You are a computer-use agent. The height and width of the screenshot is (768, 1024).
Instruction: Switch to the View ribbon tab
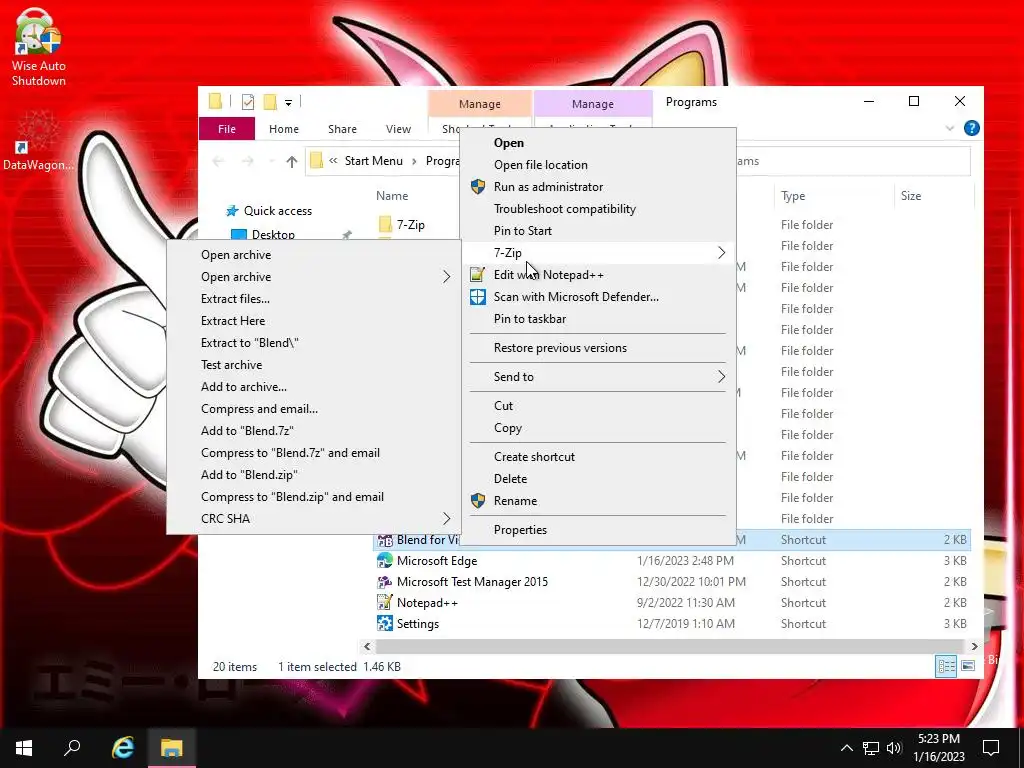coord(398,129)
